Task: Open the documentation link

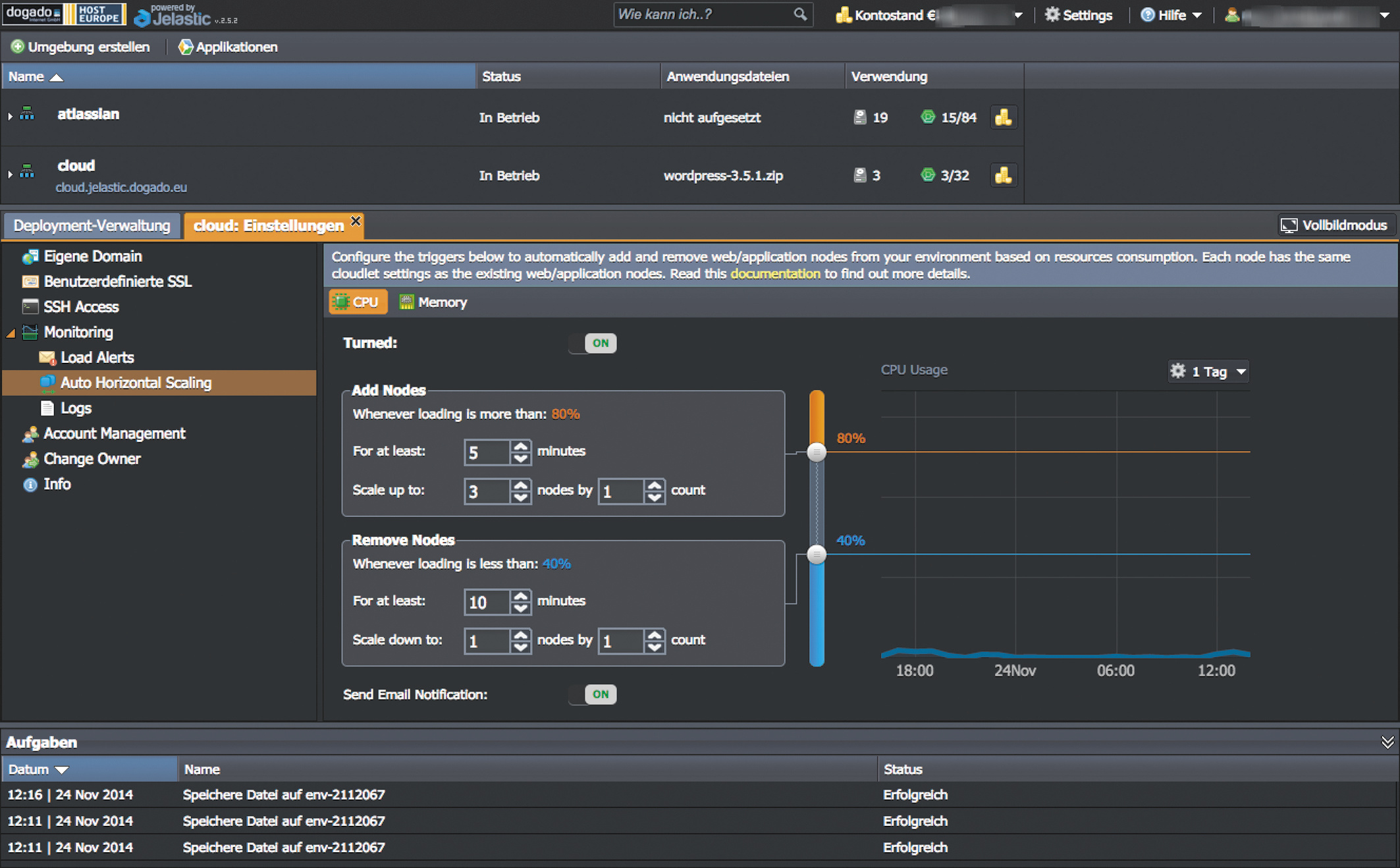Action: 774,274
